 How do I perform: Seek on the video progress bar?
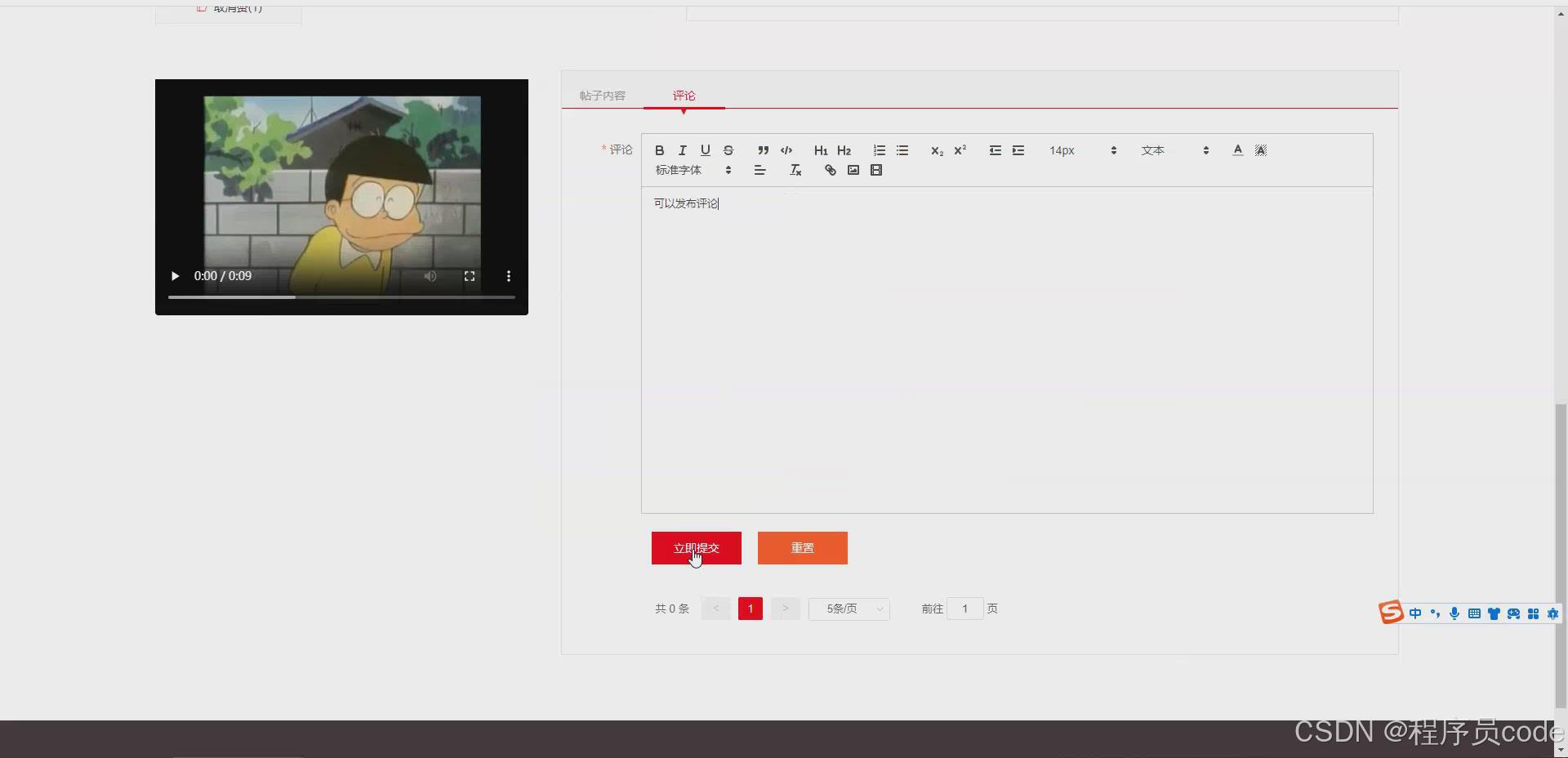341,297
